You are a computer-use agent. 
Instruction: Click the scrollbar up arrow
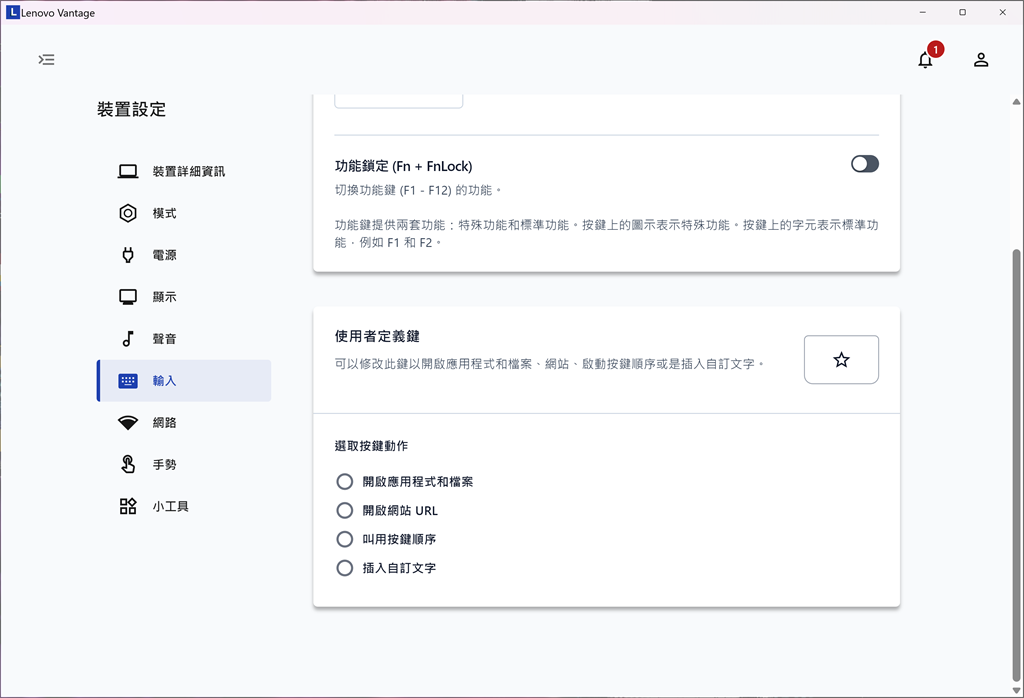[x=1016, y=102]
